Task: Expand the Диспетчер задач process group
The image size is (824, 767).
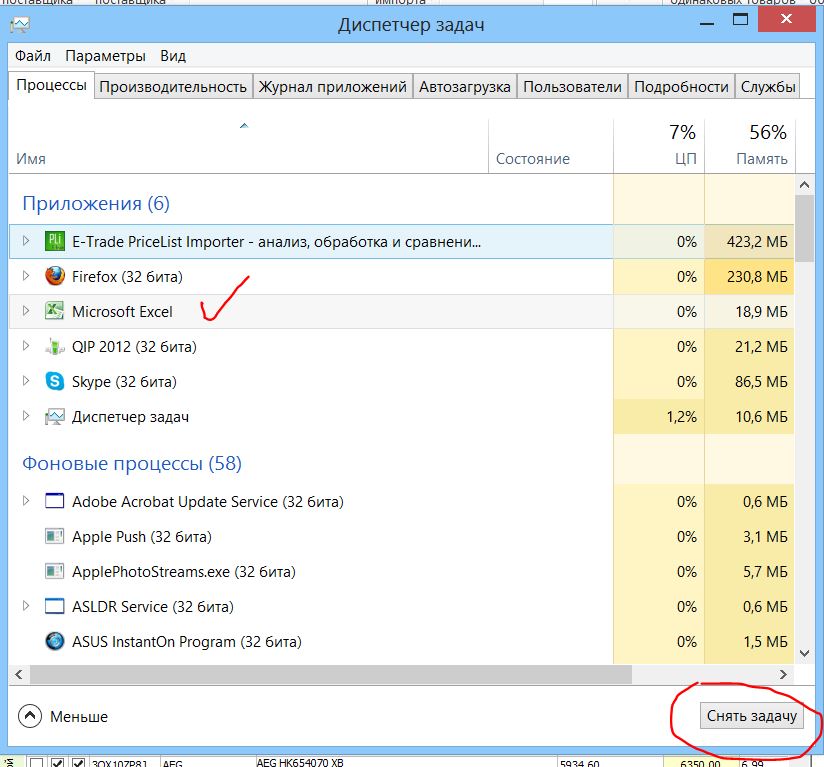Action: pyautogui.click(x=25, y=416)
